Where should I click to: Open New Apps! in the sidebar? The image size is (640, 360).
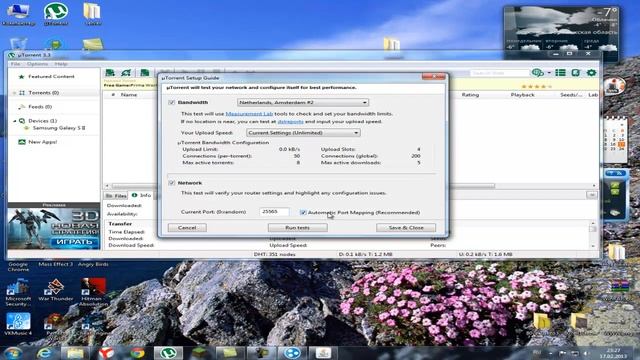click(x=42, y=142)
